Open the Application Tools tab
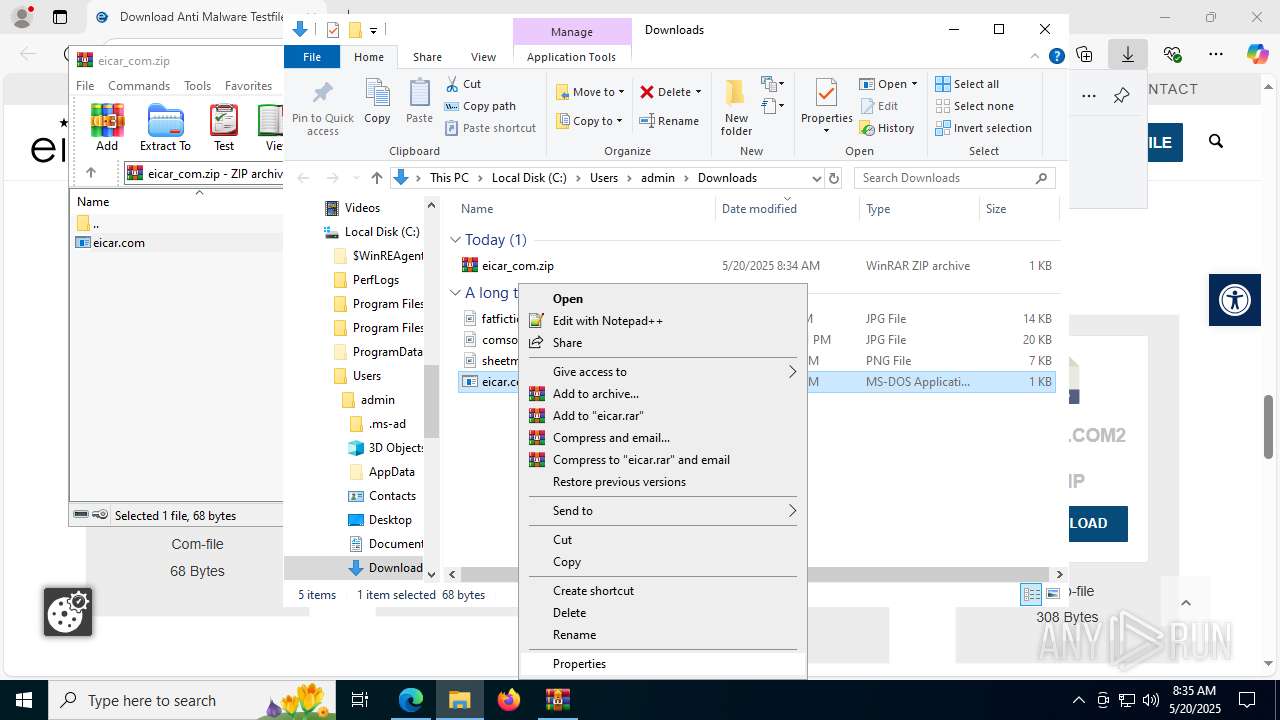 [571, 57]
